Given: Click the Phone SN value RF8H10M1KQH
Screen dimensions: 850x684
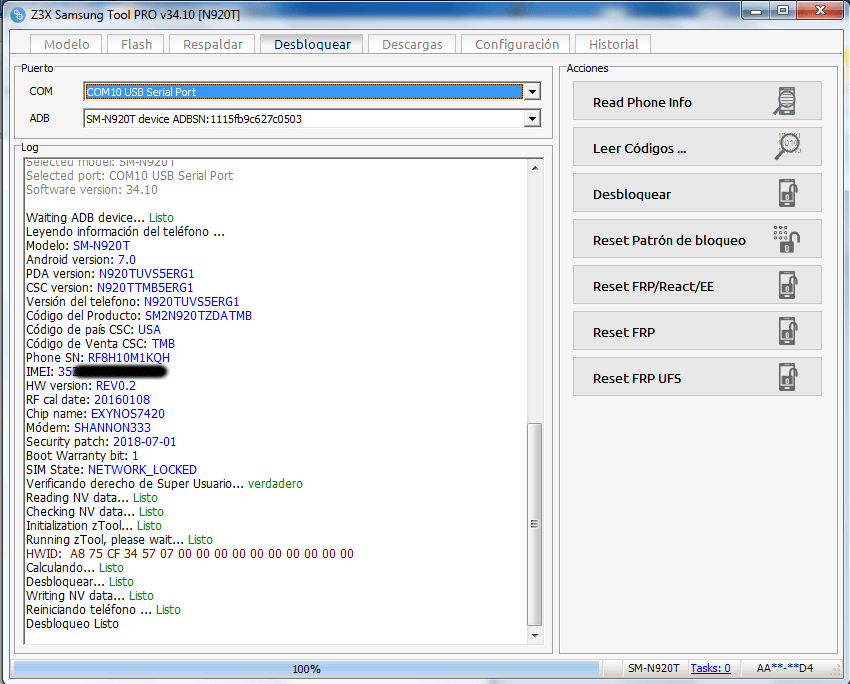Looking at the screenshot, I should pos(128,358).
